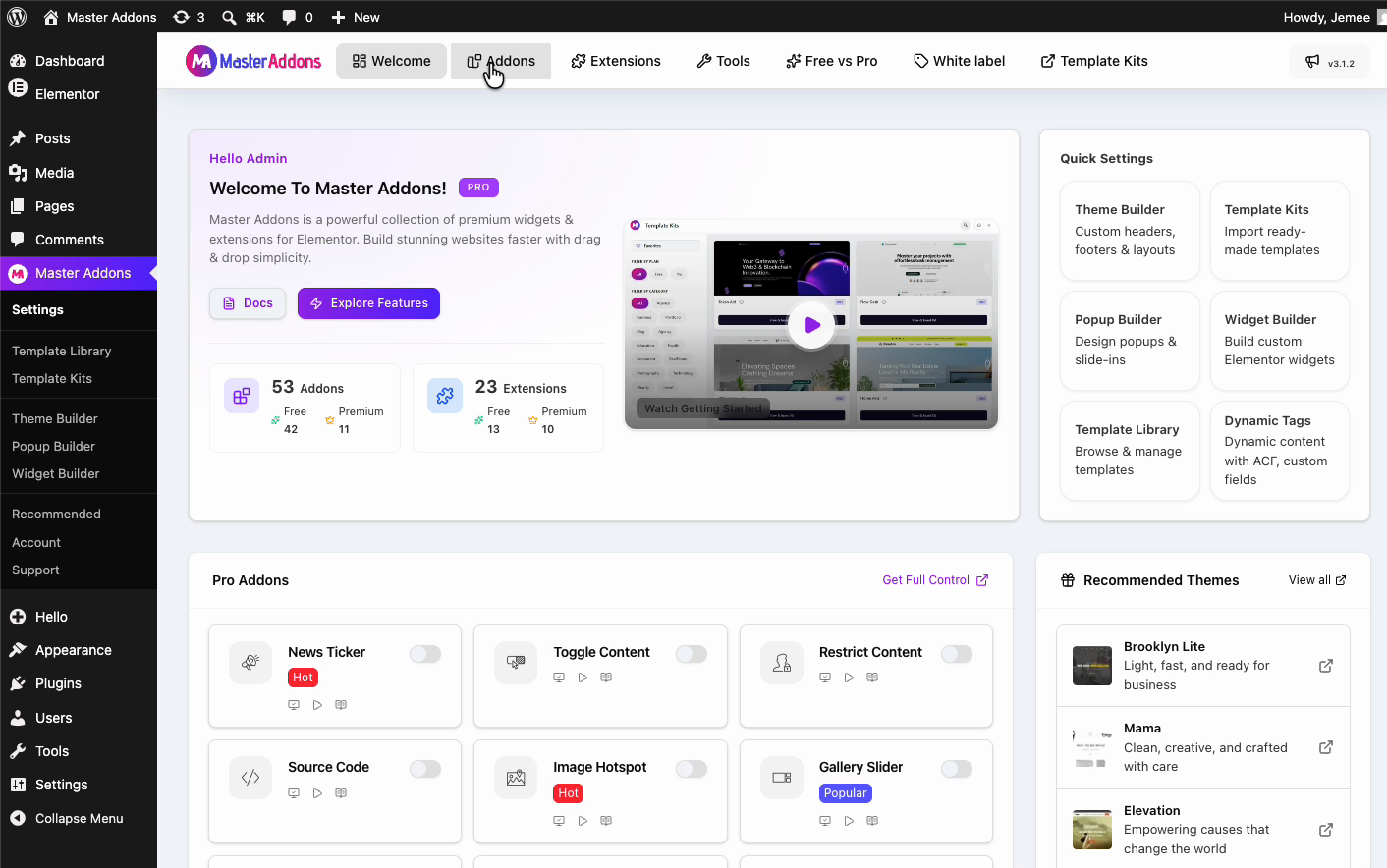Open Source Code demo monitor icon
The image size is (1387, 868).
tap(294, 793)
